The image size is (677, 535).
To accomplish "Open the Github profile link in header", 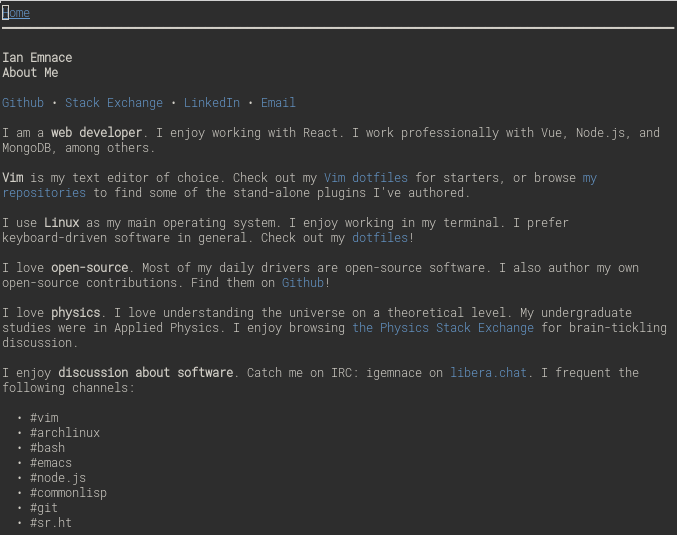I will coord(23,103).
